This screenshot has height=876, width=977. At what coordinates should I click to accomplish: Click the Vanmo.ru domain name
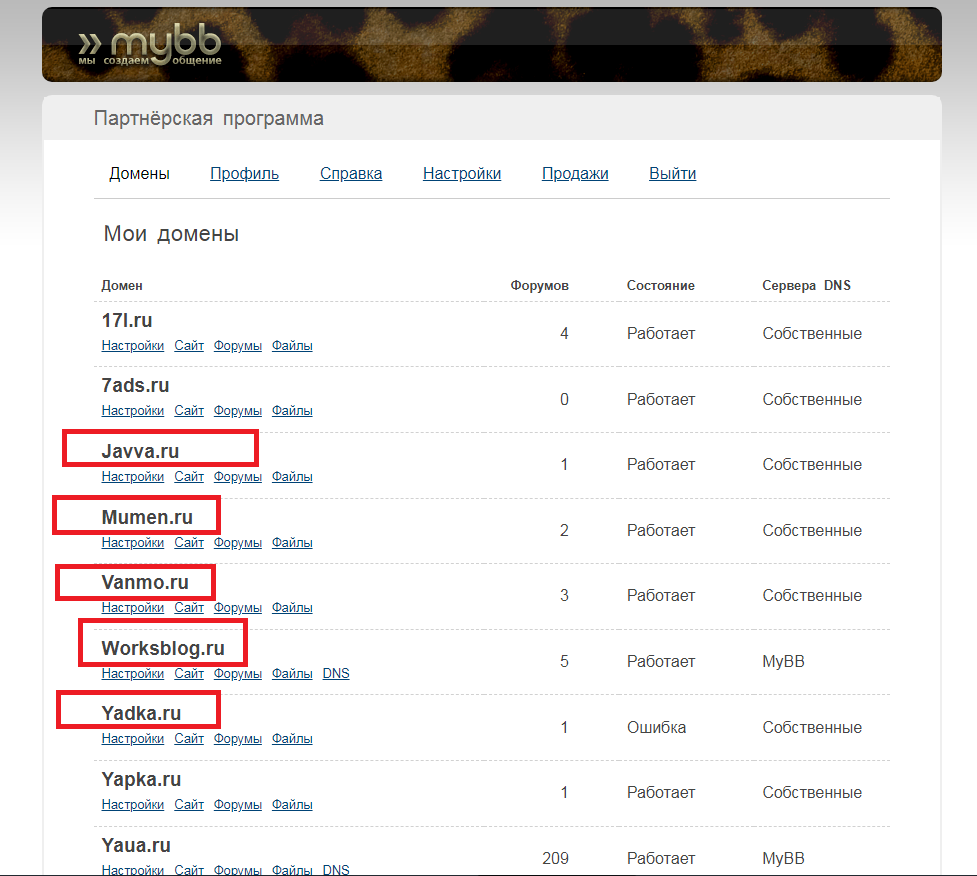coord(145,583)
